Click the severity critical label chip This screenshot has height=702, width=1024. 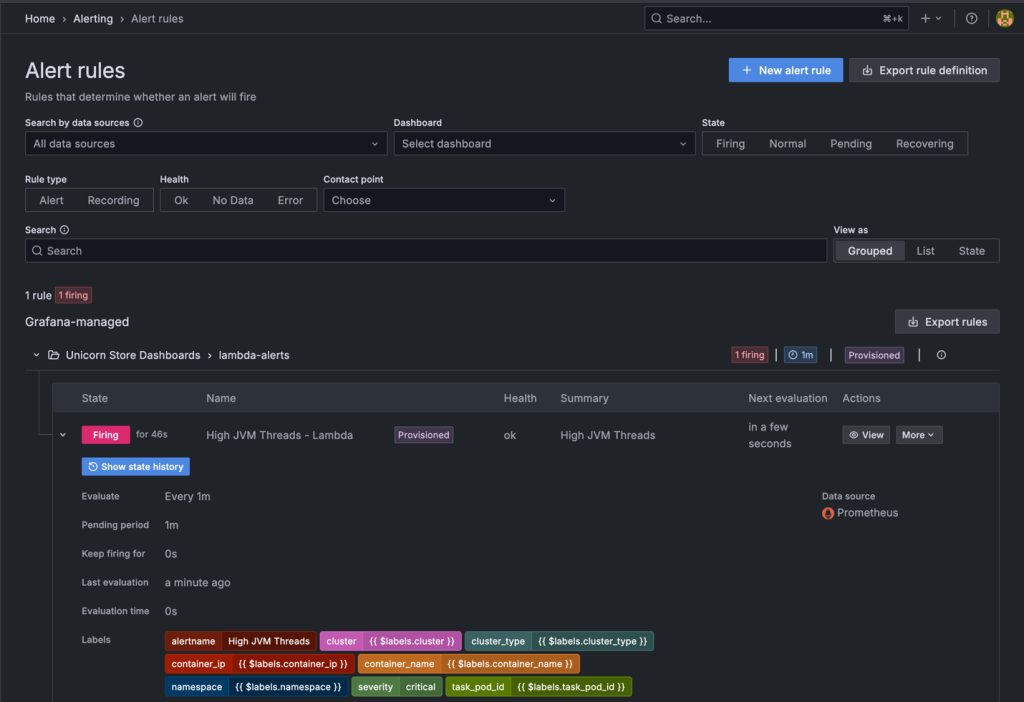[x=396, y=687]
